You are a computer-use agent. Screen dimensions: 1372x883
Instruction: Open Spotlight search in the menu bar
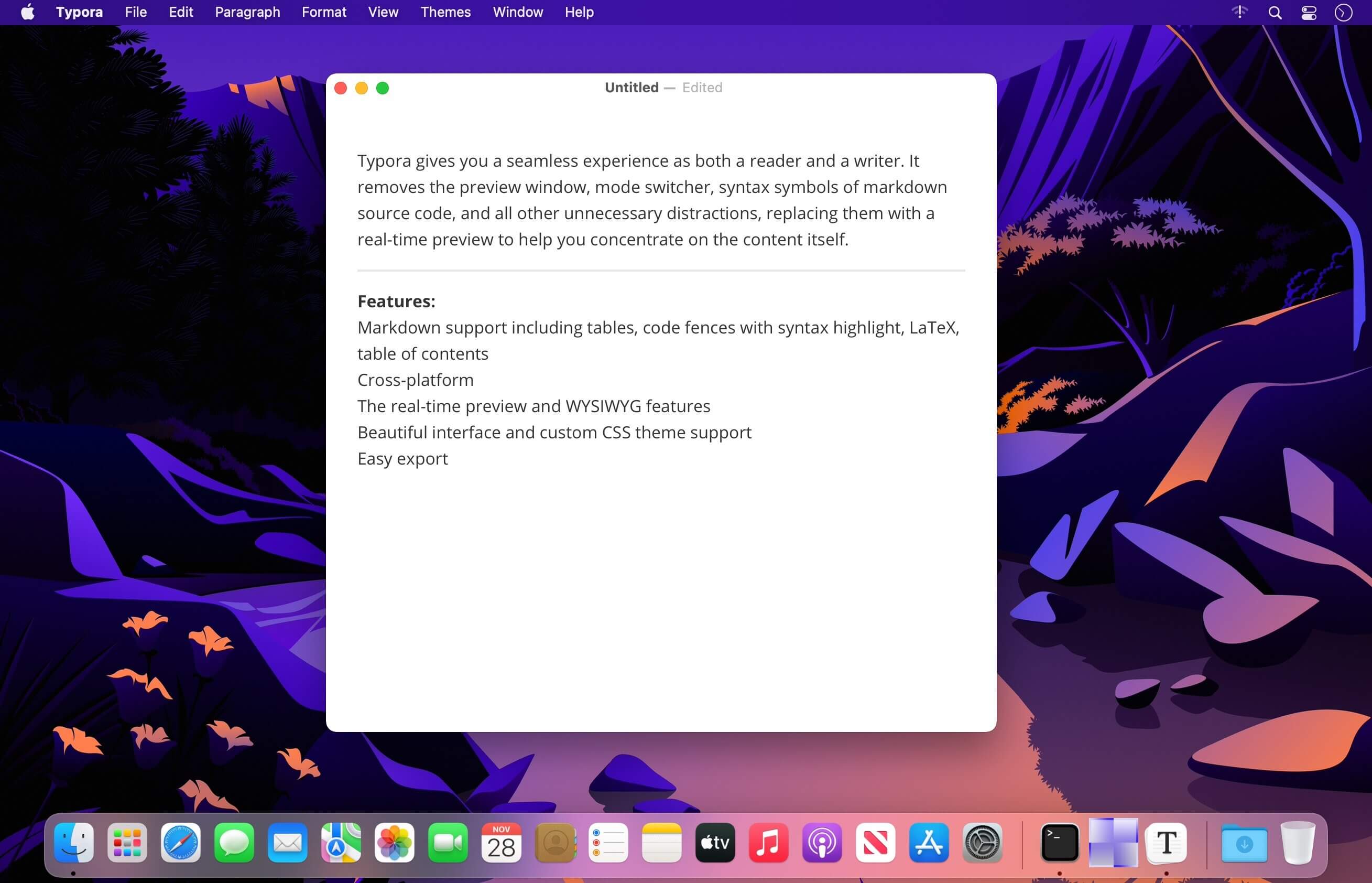(x=1275, y=12)
